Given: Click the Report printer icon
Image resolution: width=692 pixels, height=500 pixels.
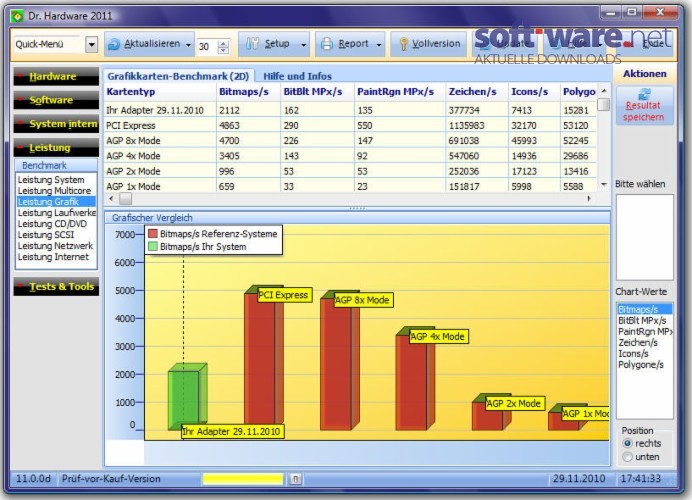Looking at the screenshot, I should point(327,44).
